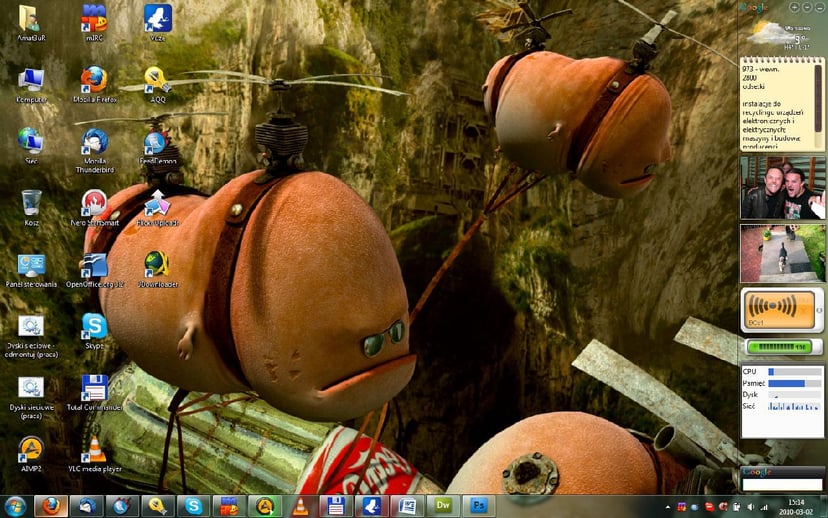
Task: Open the AIMP taskbar button
Action: tap(265, 506)
